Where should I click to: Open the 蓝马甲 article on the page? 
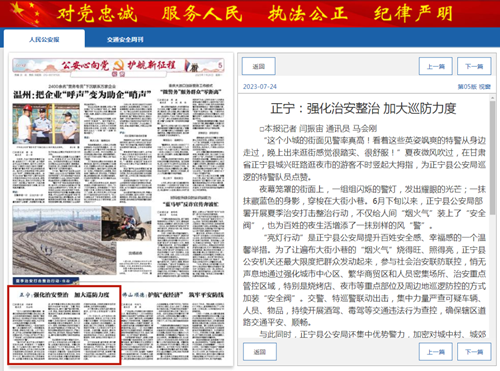click(190, 204)
